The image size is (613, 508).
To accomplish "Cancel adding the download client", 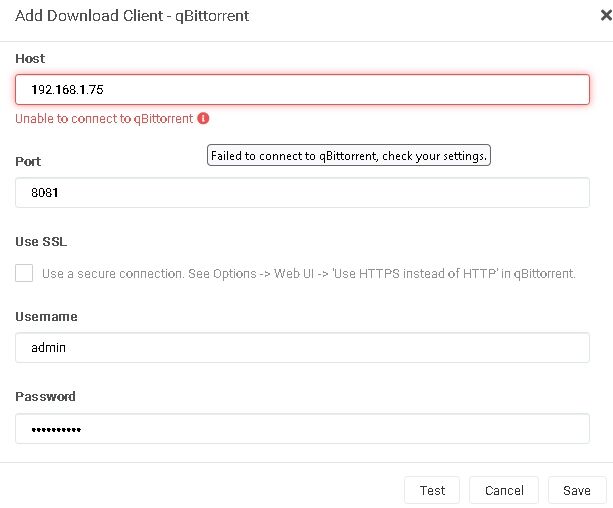I will tap(504, 490).
